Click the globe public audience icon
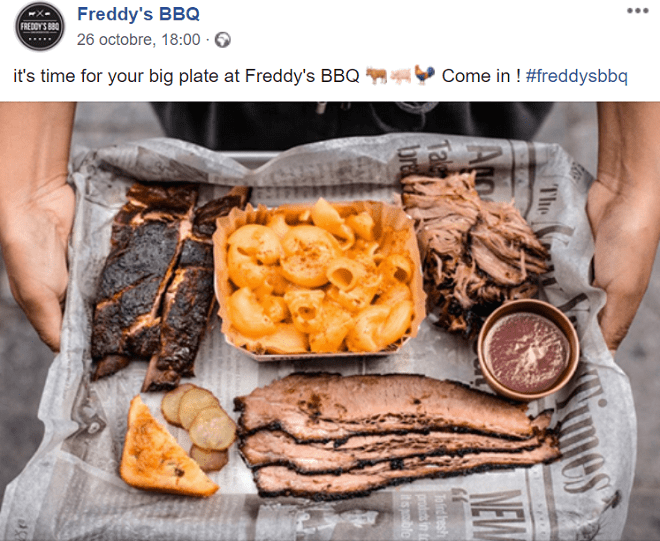660x541 pixels. click(x=223, y=40)
